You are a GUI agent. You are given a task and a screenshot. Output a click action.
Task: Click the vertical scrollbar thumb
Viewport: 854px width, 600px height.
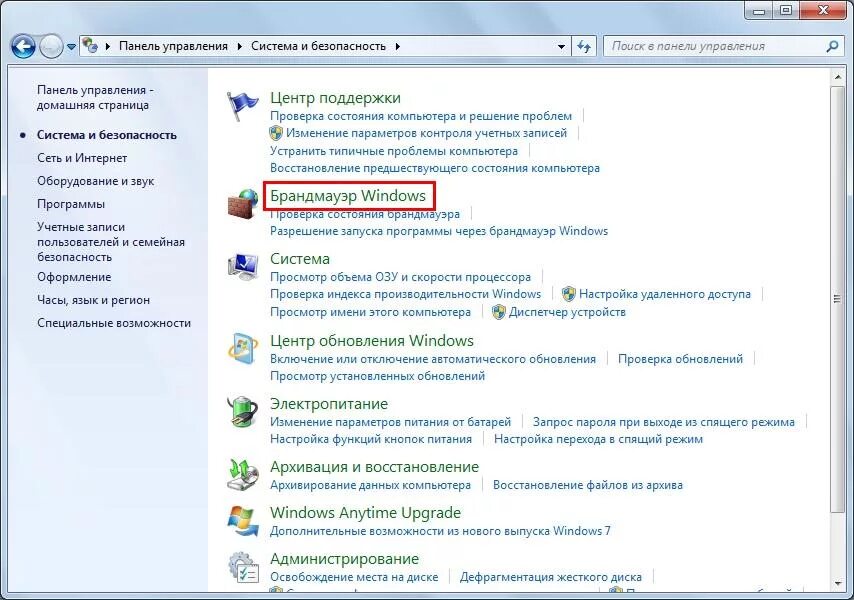pyautogui.click(x=837, y=298)
